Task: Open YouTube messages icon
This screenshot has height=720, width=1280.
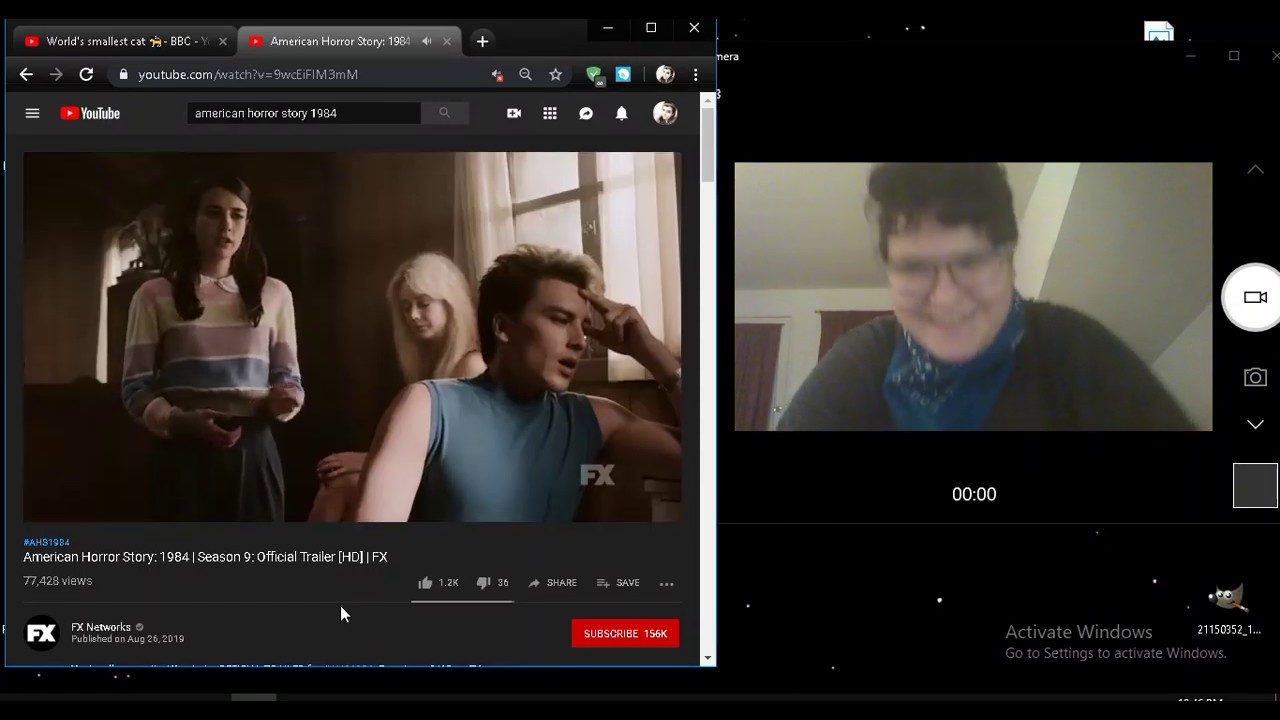Action: coord(586,113)
